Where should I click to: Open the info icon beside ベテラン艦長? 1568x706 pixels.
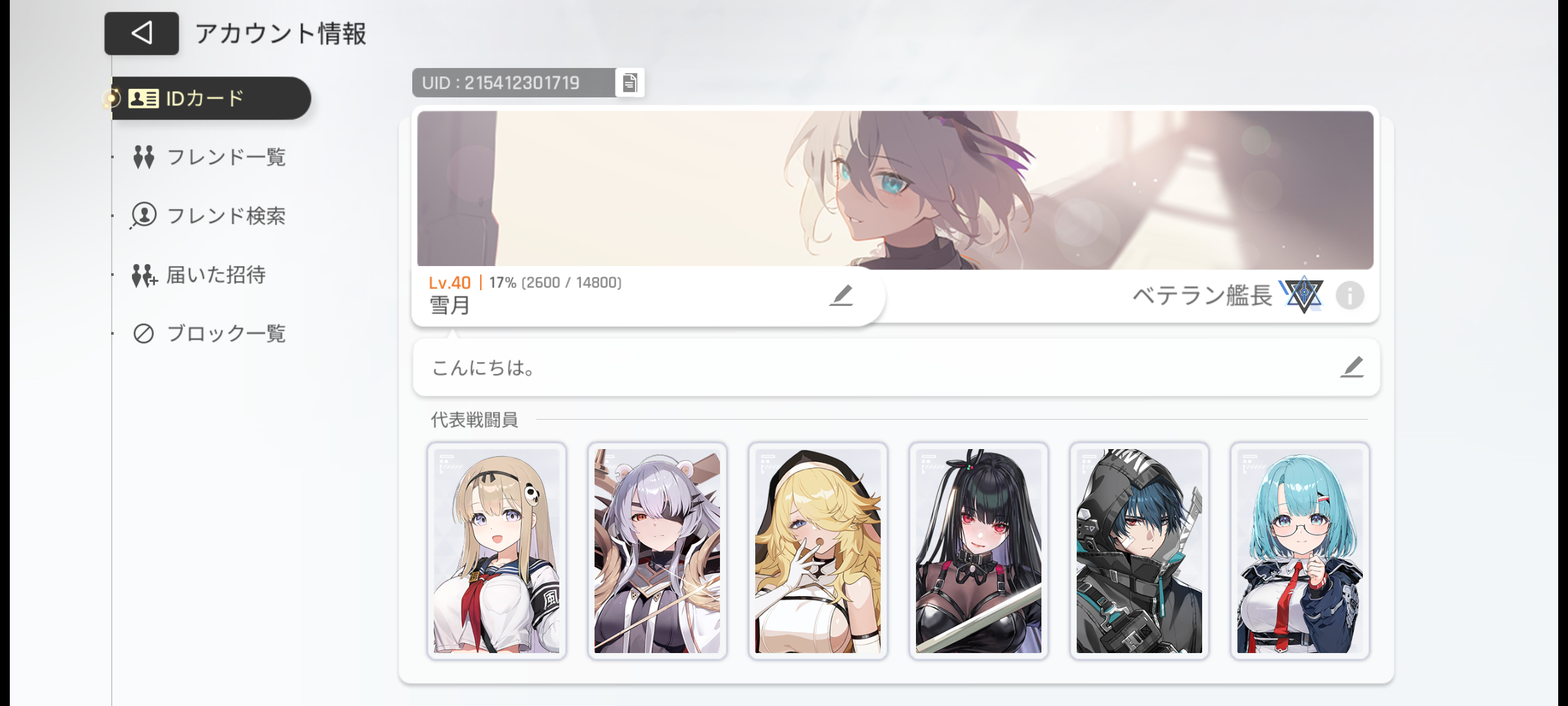pyautogui.click(x=1350, y=295)
